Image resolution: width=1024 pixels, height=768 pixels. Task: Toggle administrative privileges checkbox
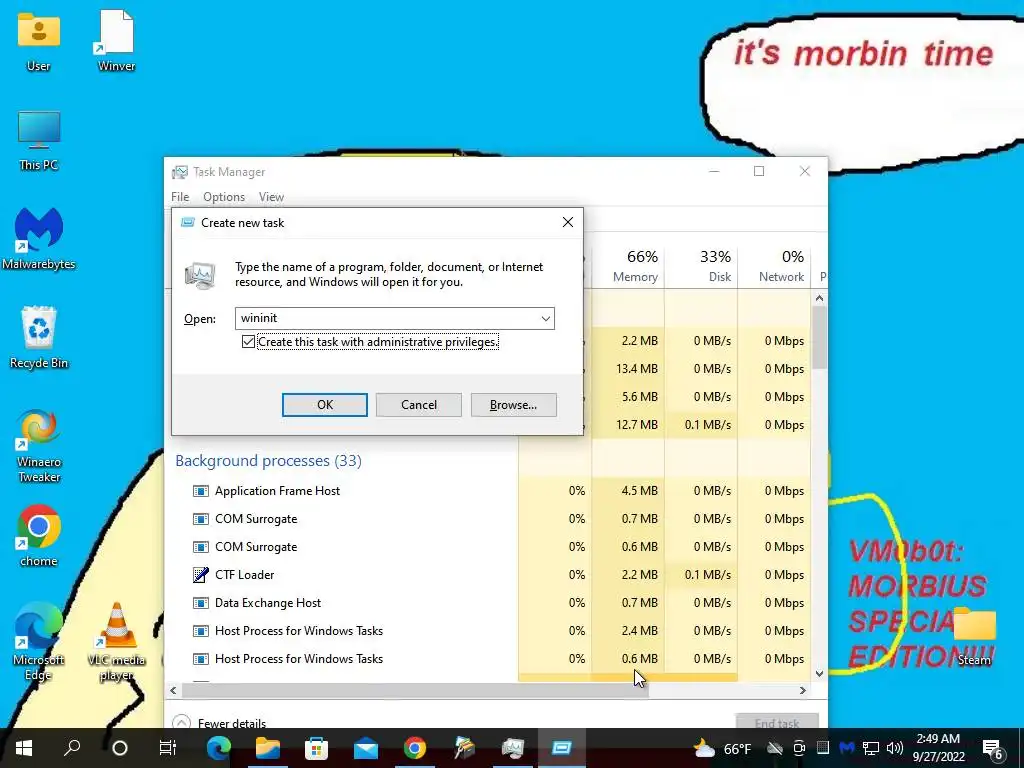(x=248, y=342)
